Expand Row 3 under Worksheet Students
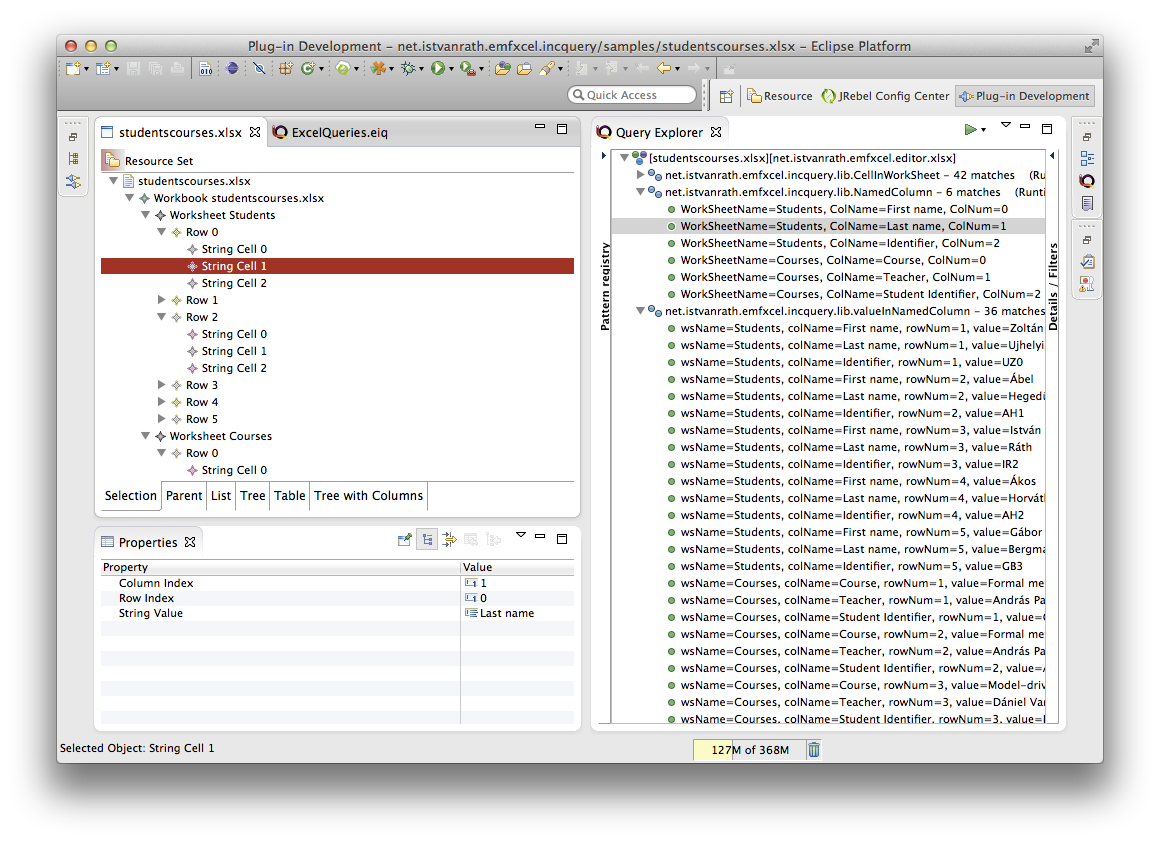Screen dimensions: 1160x842 pyautogui.click(x=162, y=385)
